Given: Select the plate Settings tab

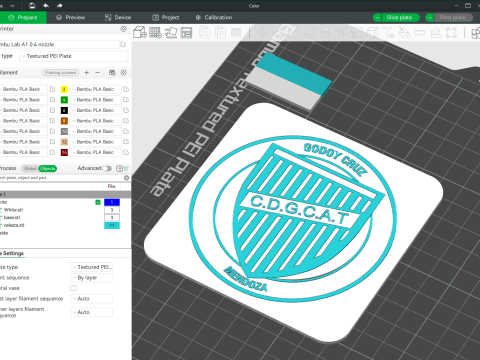Looking at the screenshot, I should click(13, 253).
